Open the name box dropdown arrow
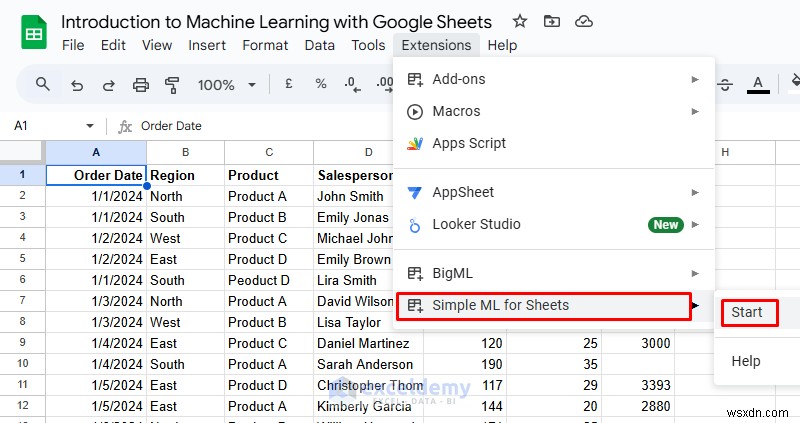Screen dimensions: 800x423 [90, 126]
